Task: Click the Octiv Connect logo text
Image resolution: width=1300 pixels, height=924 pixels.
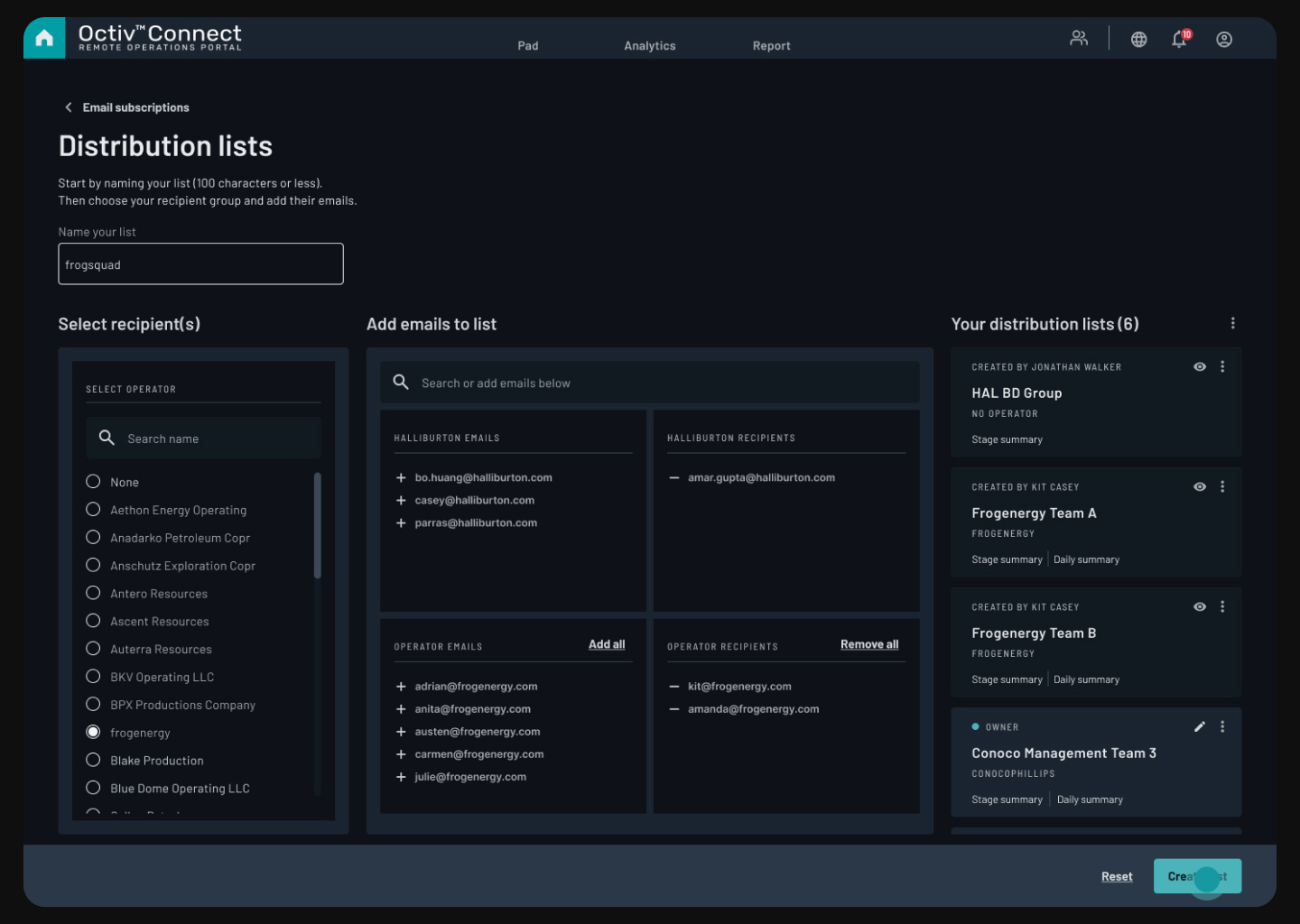Action: tap(160, 37)
